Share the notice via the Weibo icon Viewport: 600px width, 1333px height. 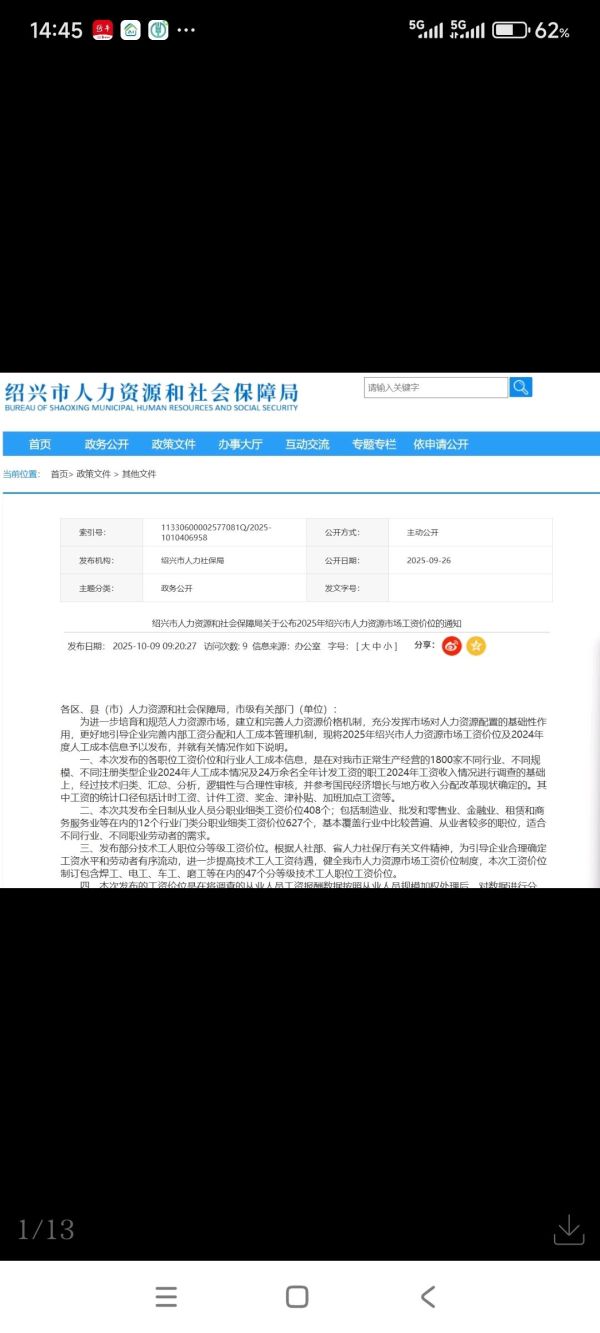coord(452,646)
